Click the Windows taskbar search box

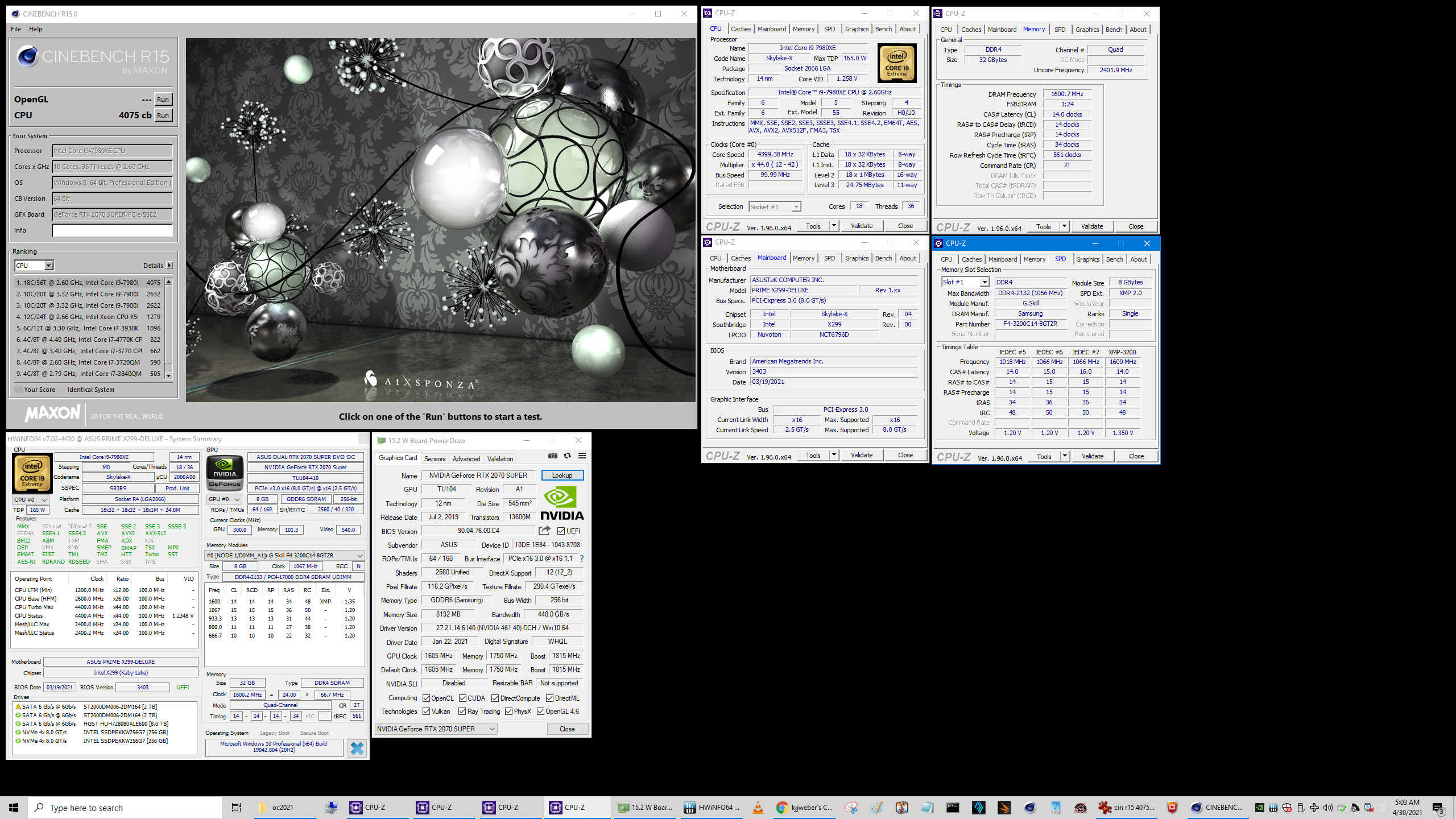click(125, 808)
